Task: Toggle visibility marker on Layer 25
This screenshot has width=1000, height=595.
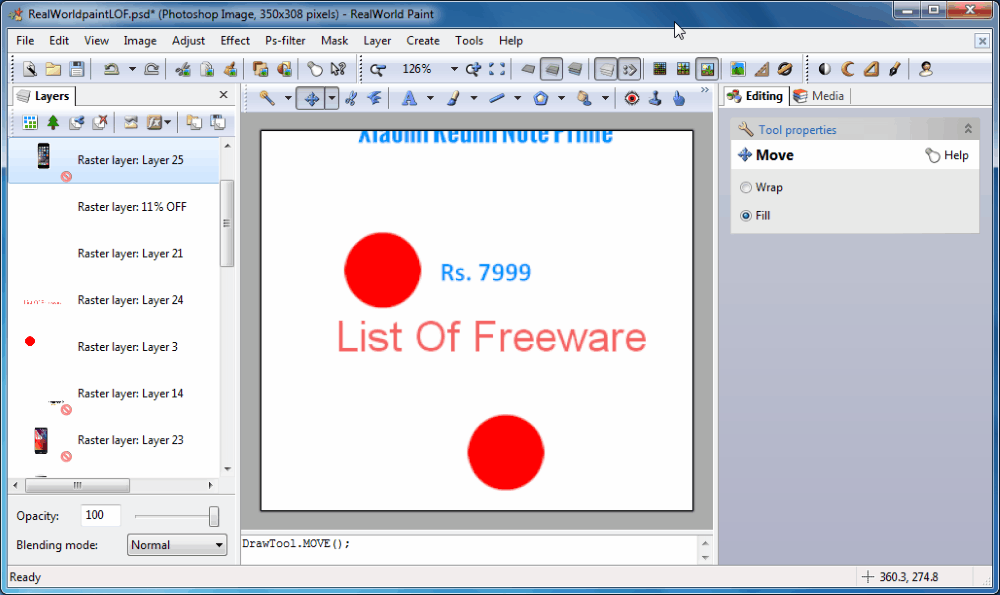Action: (x=66, y=177)
